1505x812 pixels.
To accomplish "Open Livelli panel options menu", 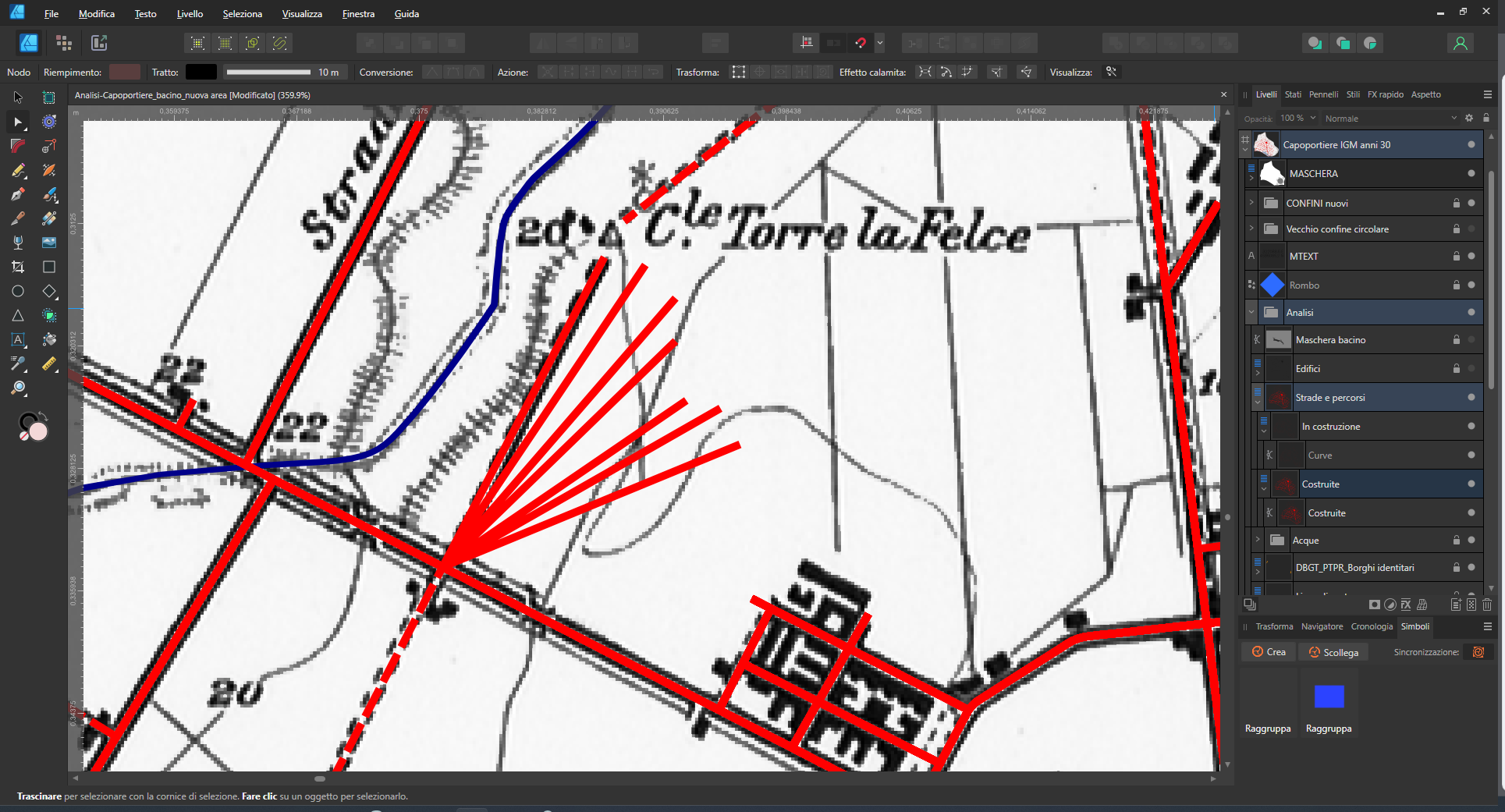I will (1488, 94).
